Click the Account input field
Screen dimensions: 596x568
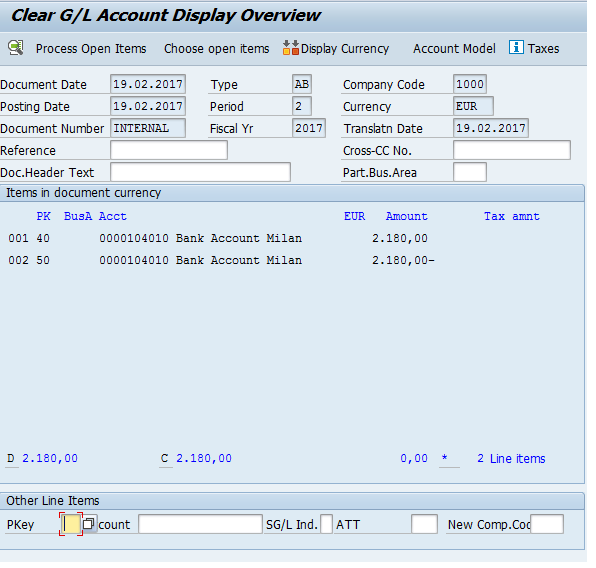(x=200, y=524)
